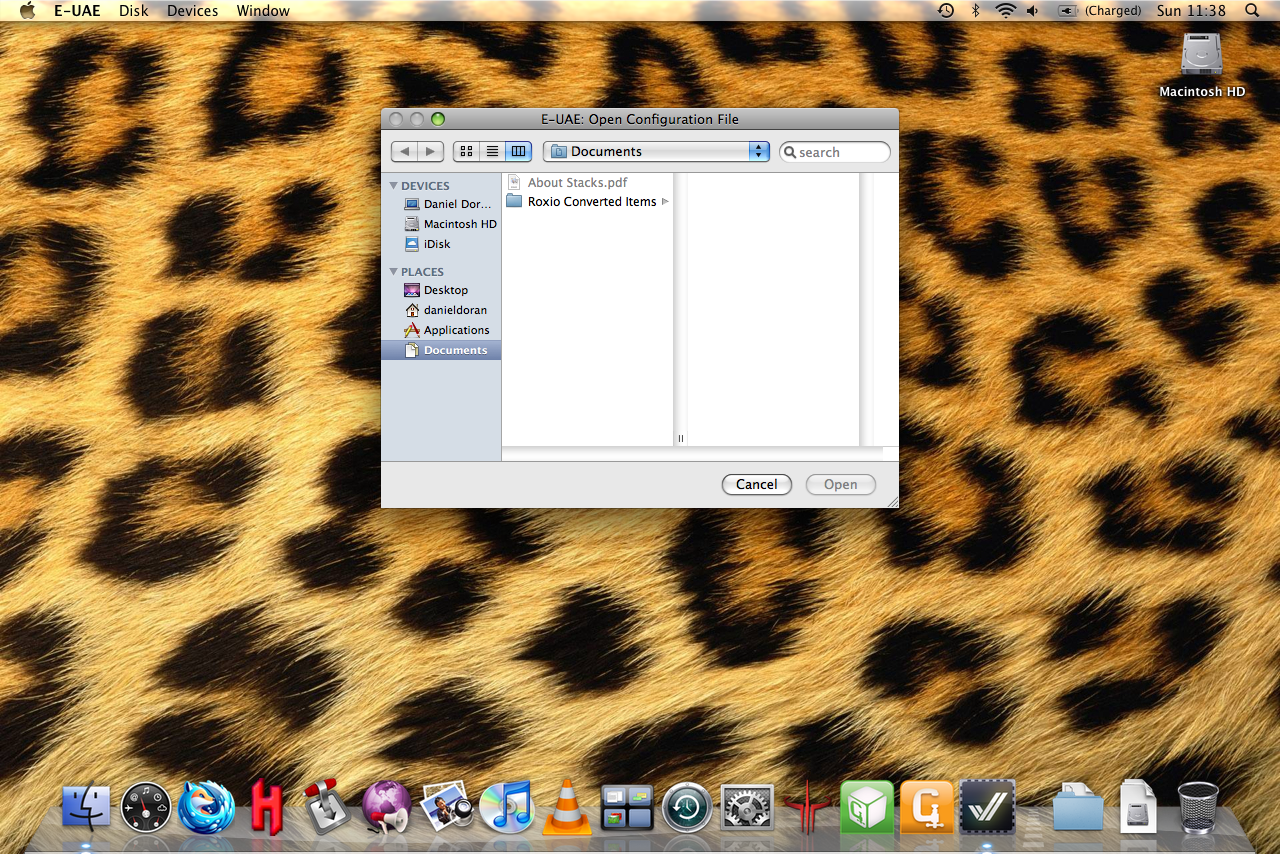The width and height of the screenshot is (1280, 854).
Task: Launch the red Quake emblem Dock icon
Action: (807, 808)
